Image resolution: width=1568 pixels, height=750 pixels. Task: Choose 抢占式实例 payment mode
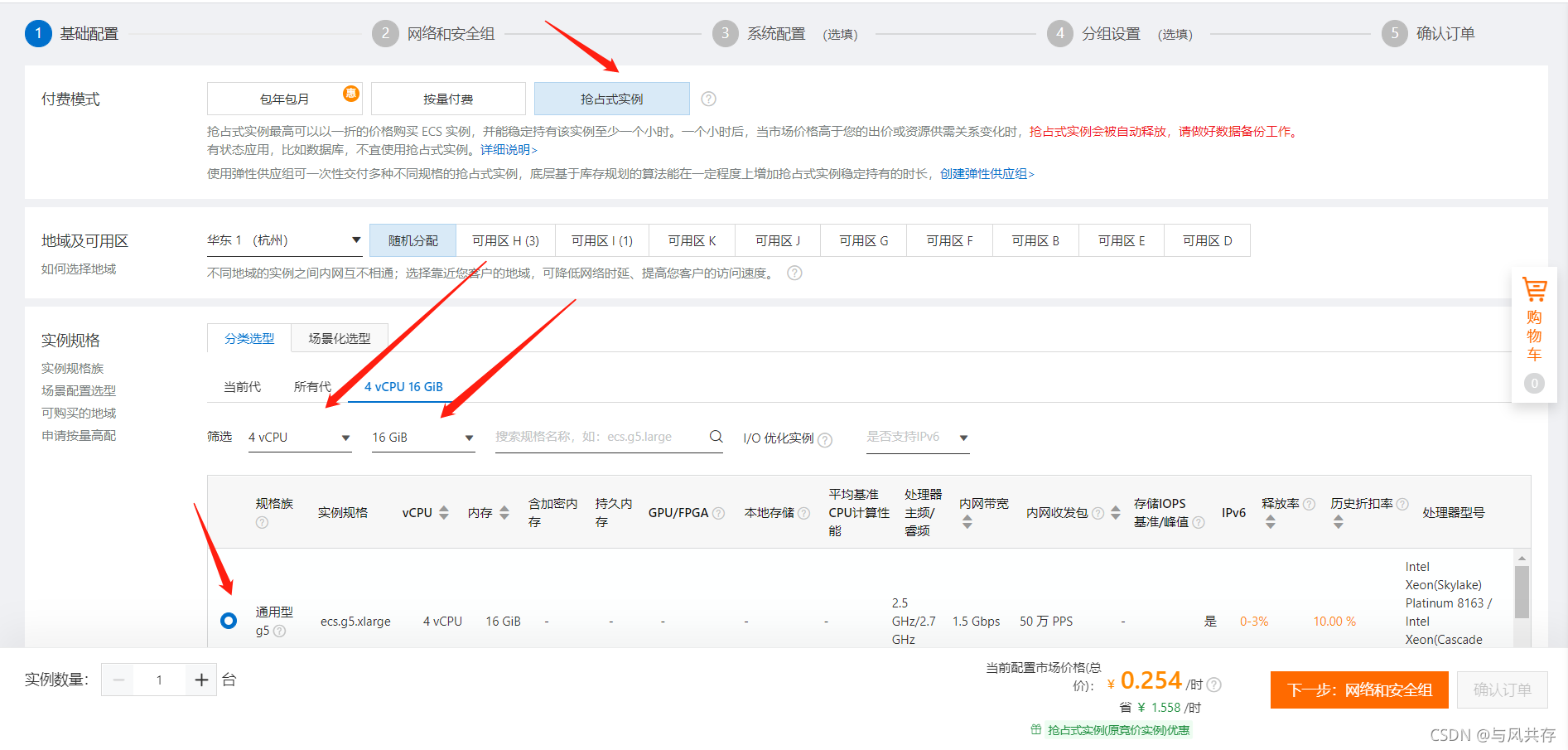point(612,99)
